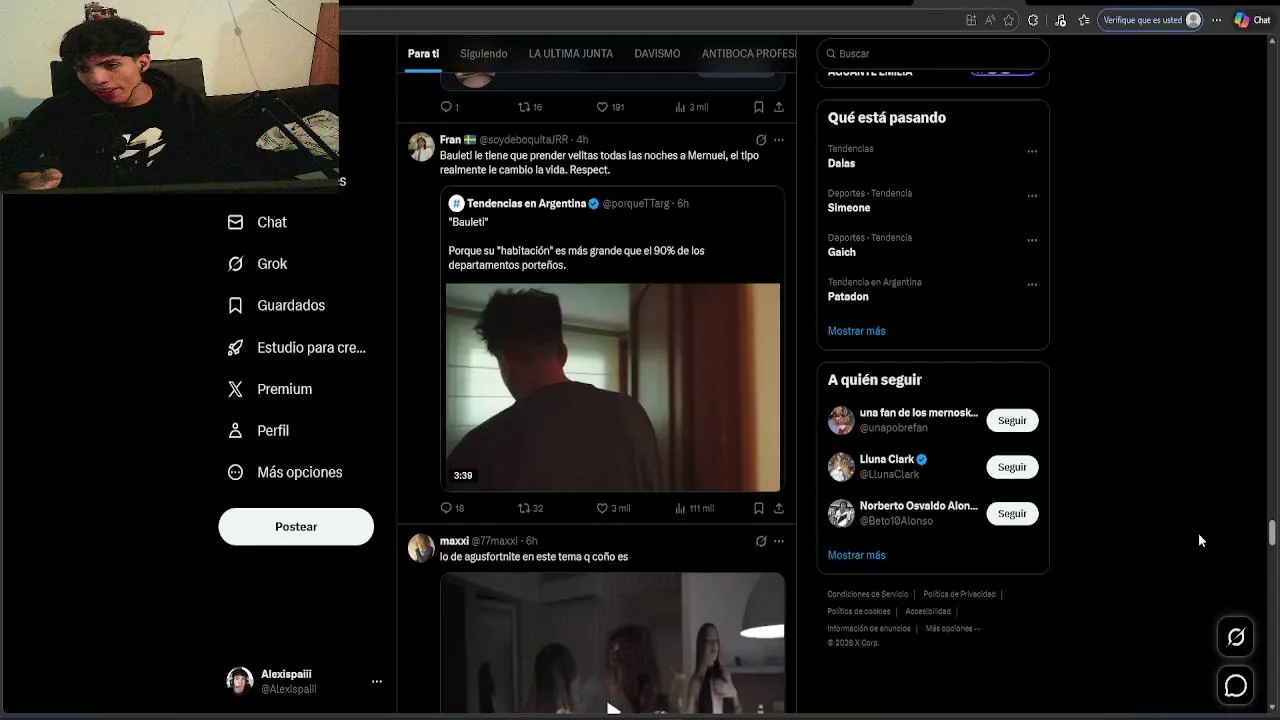The image size is (1280, 720).
Task: Open Grok from the sidebar
Action: 258,264
